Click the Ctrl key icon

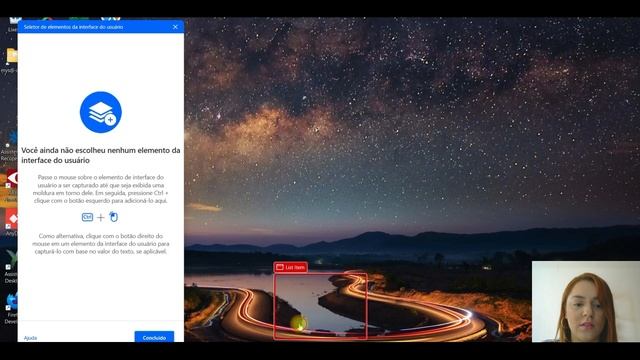87,217
